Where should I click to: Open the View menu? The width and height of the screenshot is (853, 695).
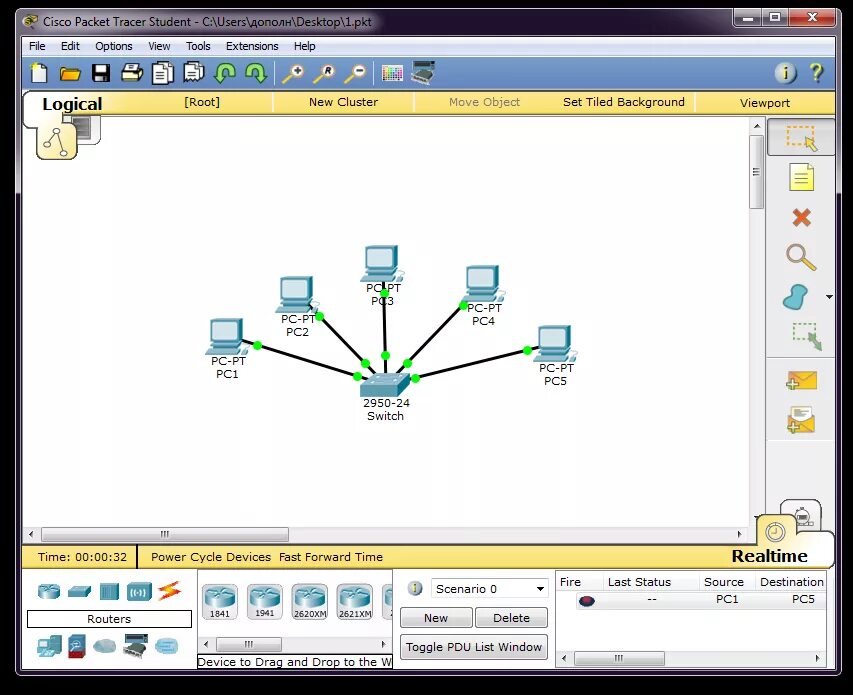tap(159, 46)
